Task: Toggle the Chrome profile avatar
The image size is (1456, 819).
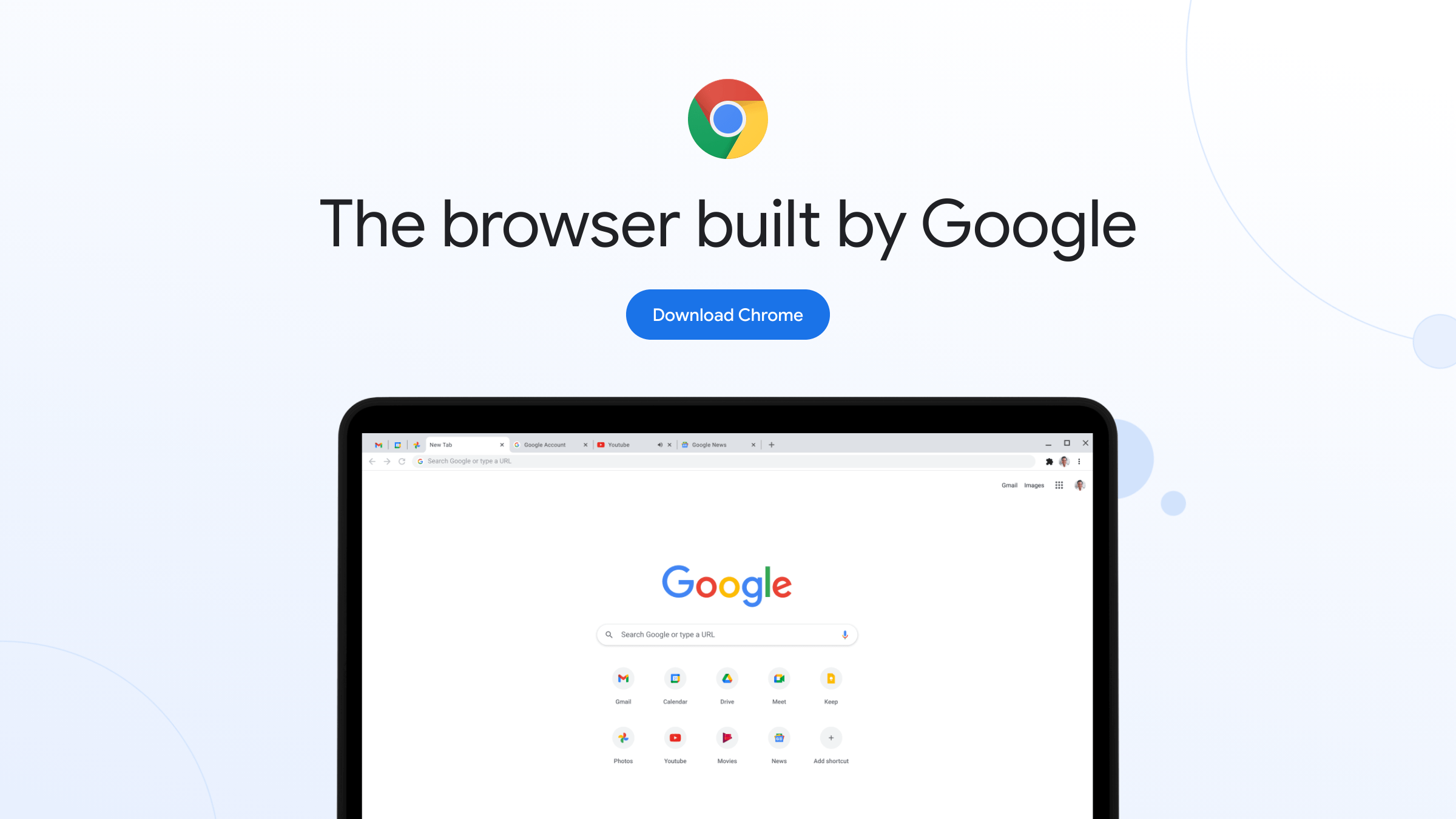Action: click(x=1064, y=461)
